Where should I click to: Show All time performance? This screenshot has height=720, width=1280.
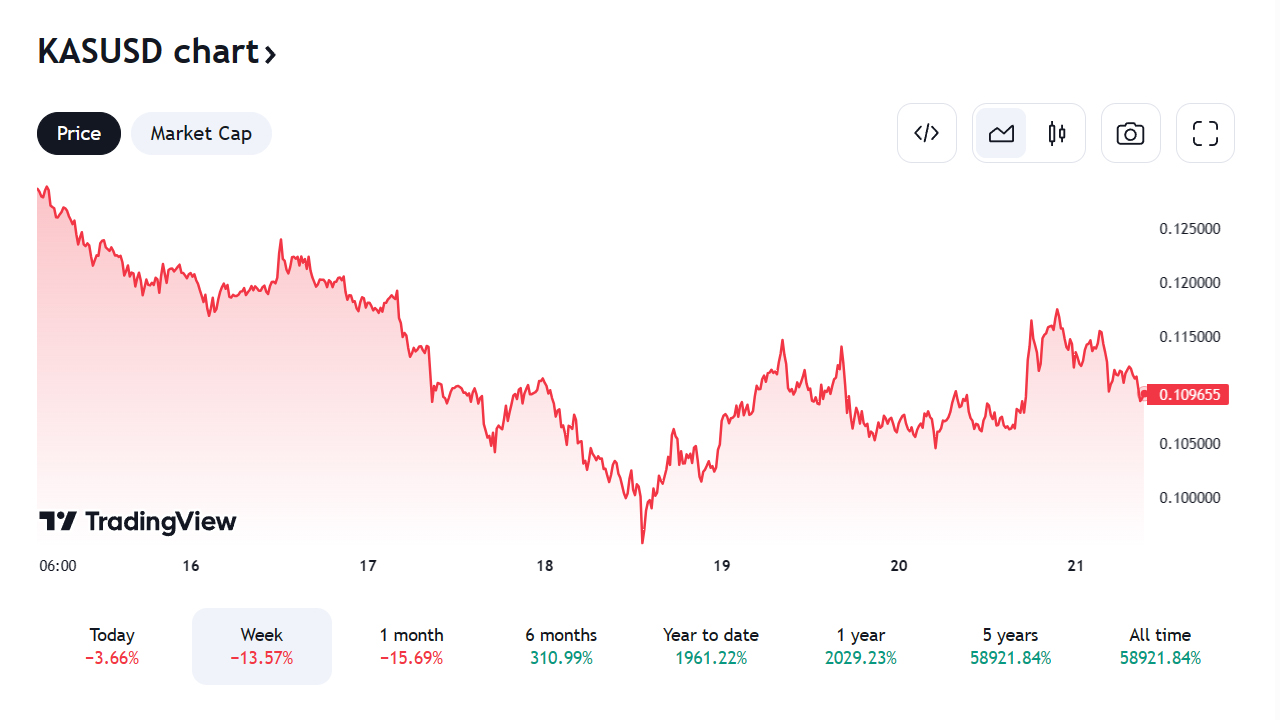[1160, 646]
